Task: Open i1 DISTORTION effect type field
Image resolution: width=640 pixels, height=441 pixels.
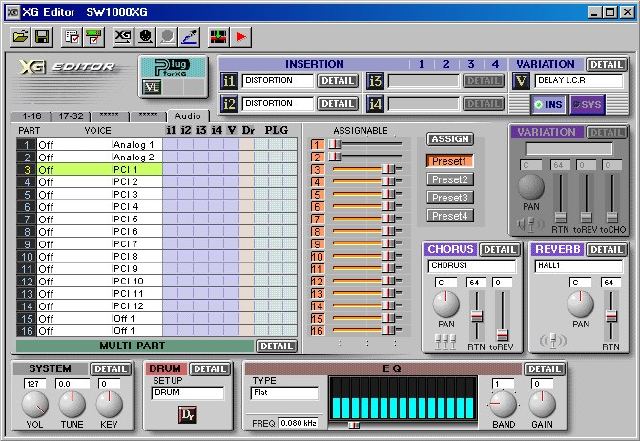Action: point(278,81)
